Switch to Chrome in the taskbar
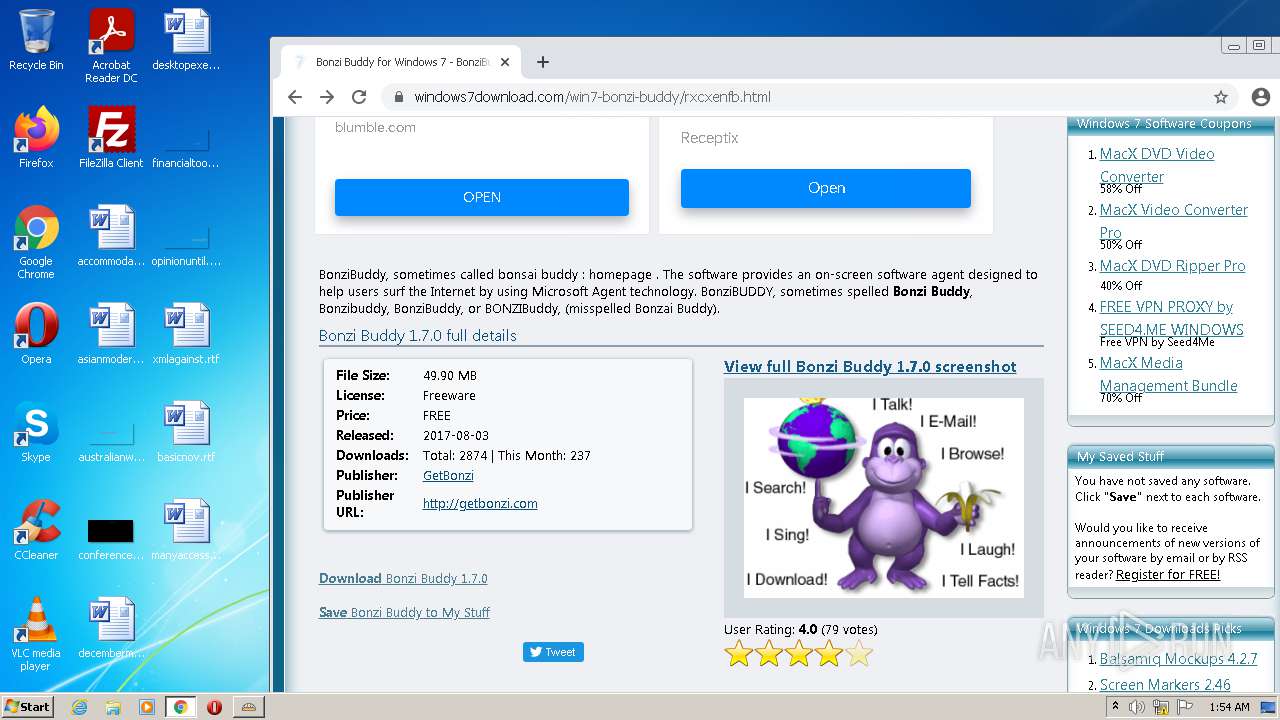1280x720 pixels. (x=181, y=707)
